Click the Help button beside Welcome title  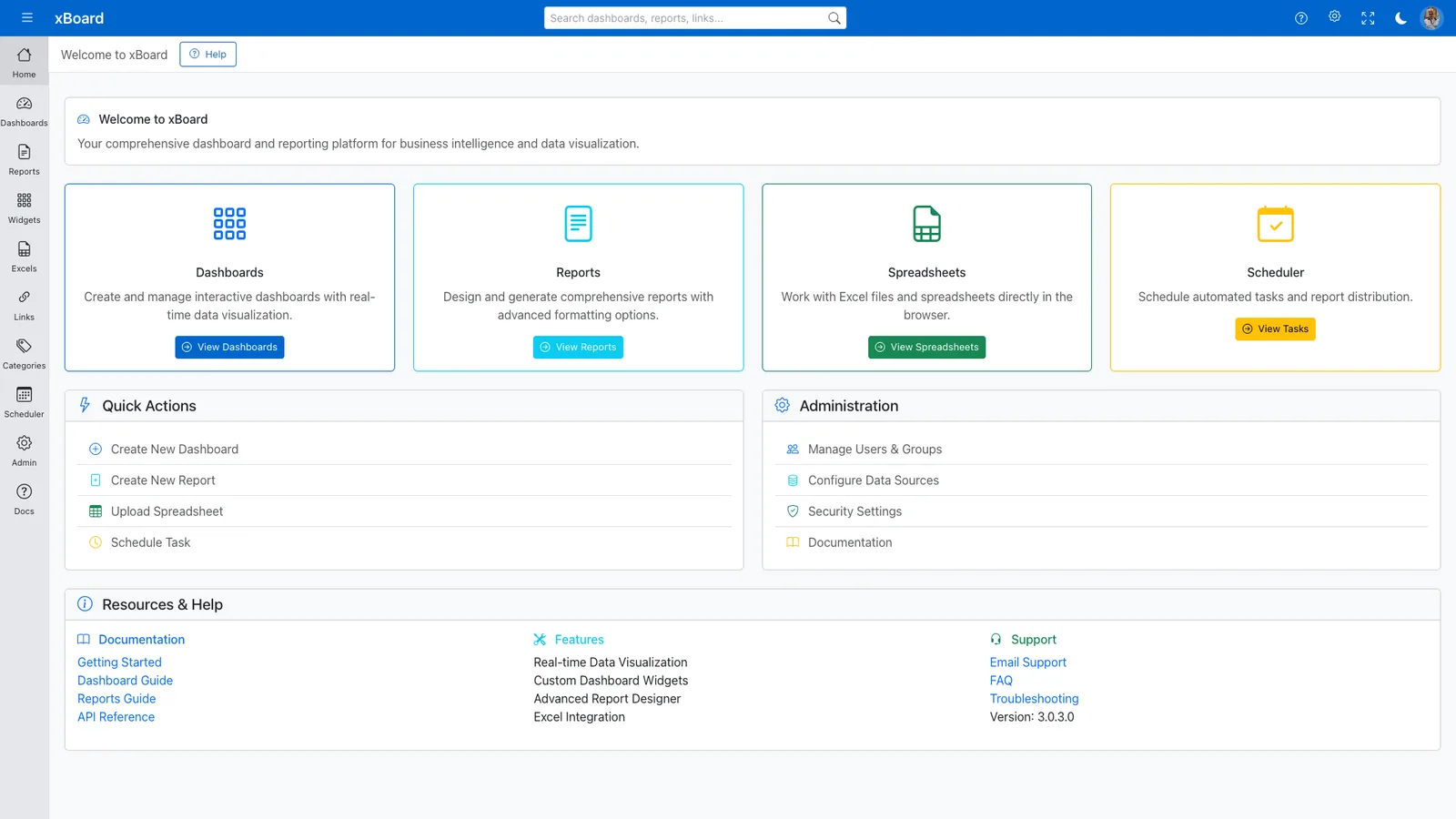point(207,55)
